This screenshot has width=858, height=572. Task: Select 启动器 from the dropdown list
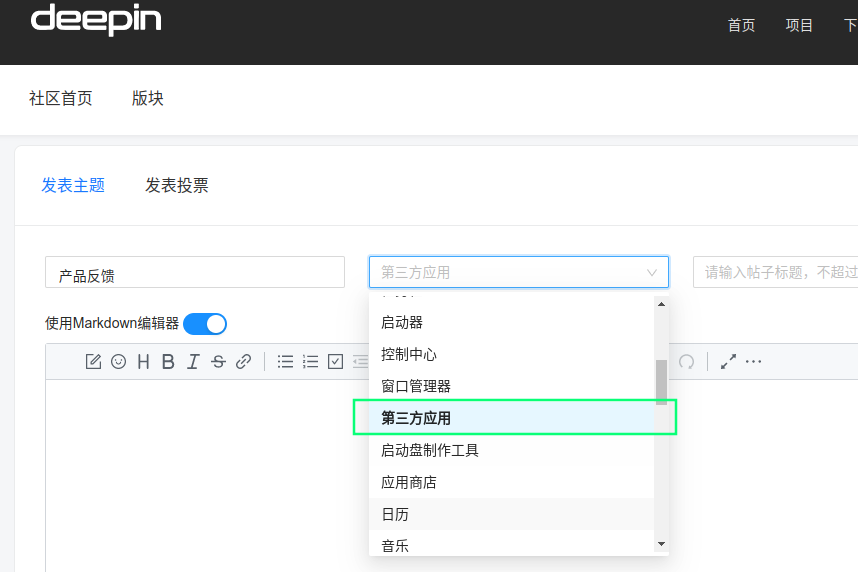point(512,322)
